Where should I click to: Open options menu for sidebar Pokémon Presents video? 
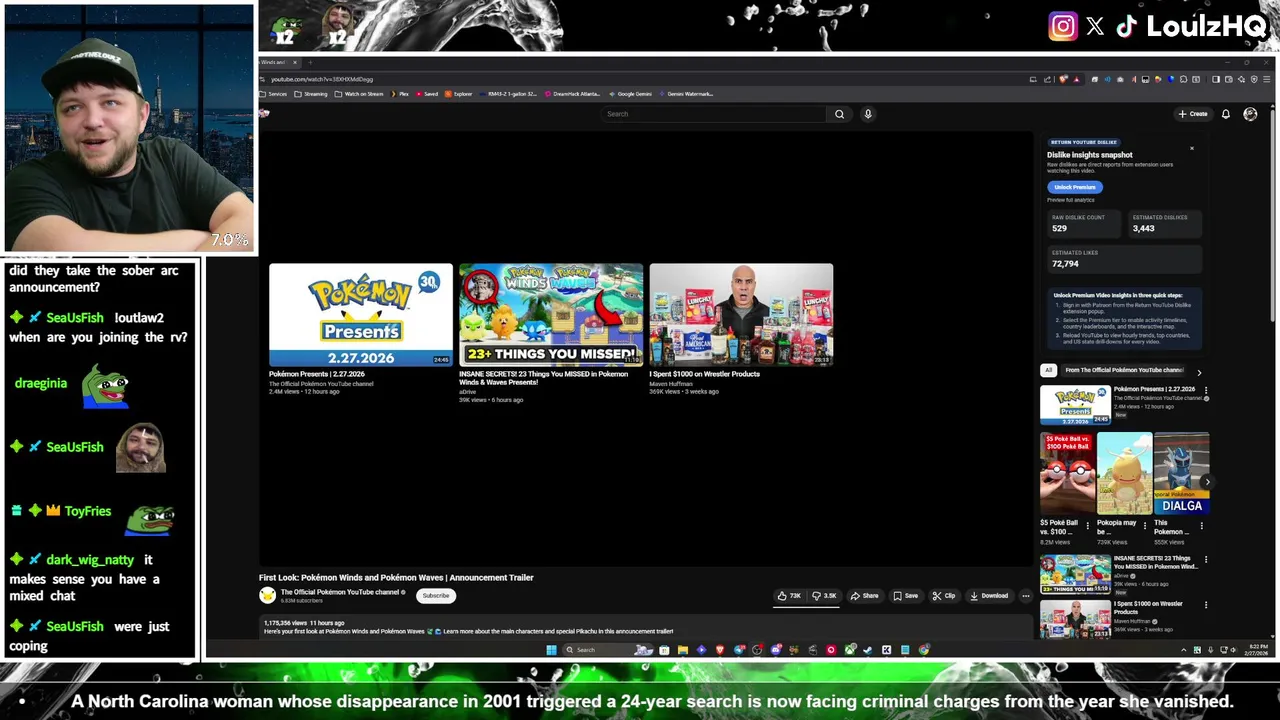pos(1205,390)
